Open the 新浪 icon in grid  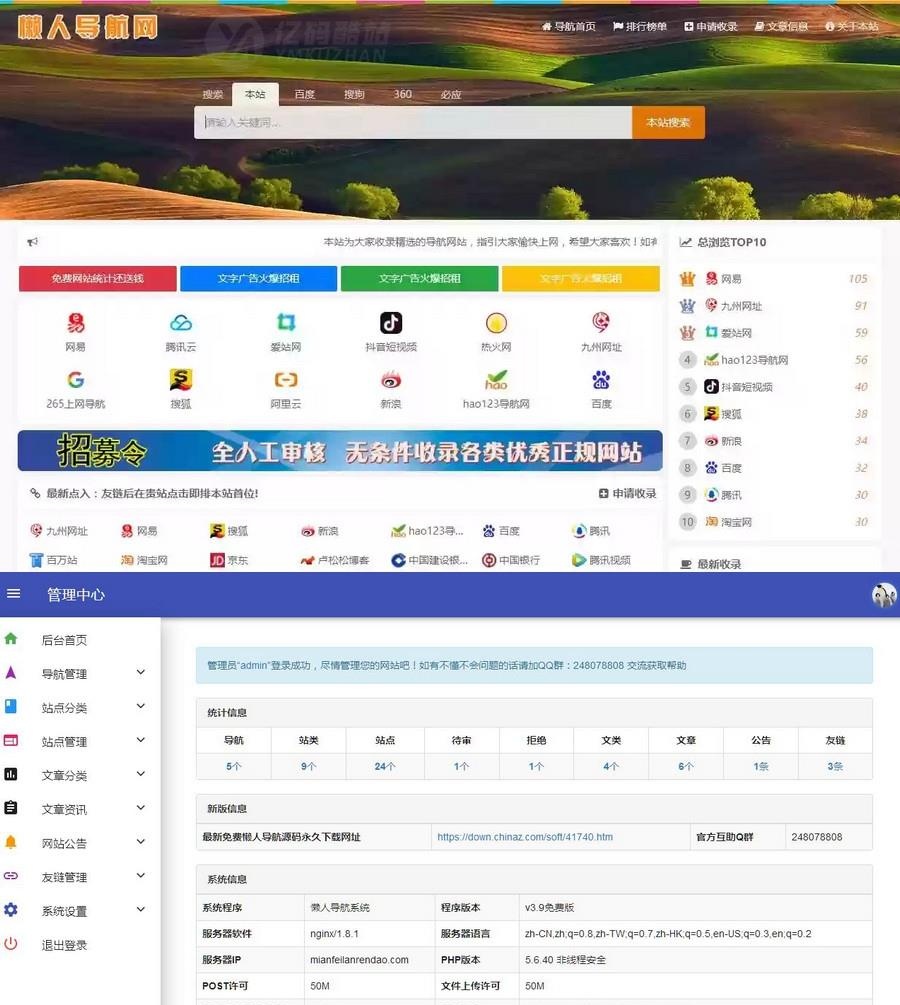tap(391, 379)
